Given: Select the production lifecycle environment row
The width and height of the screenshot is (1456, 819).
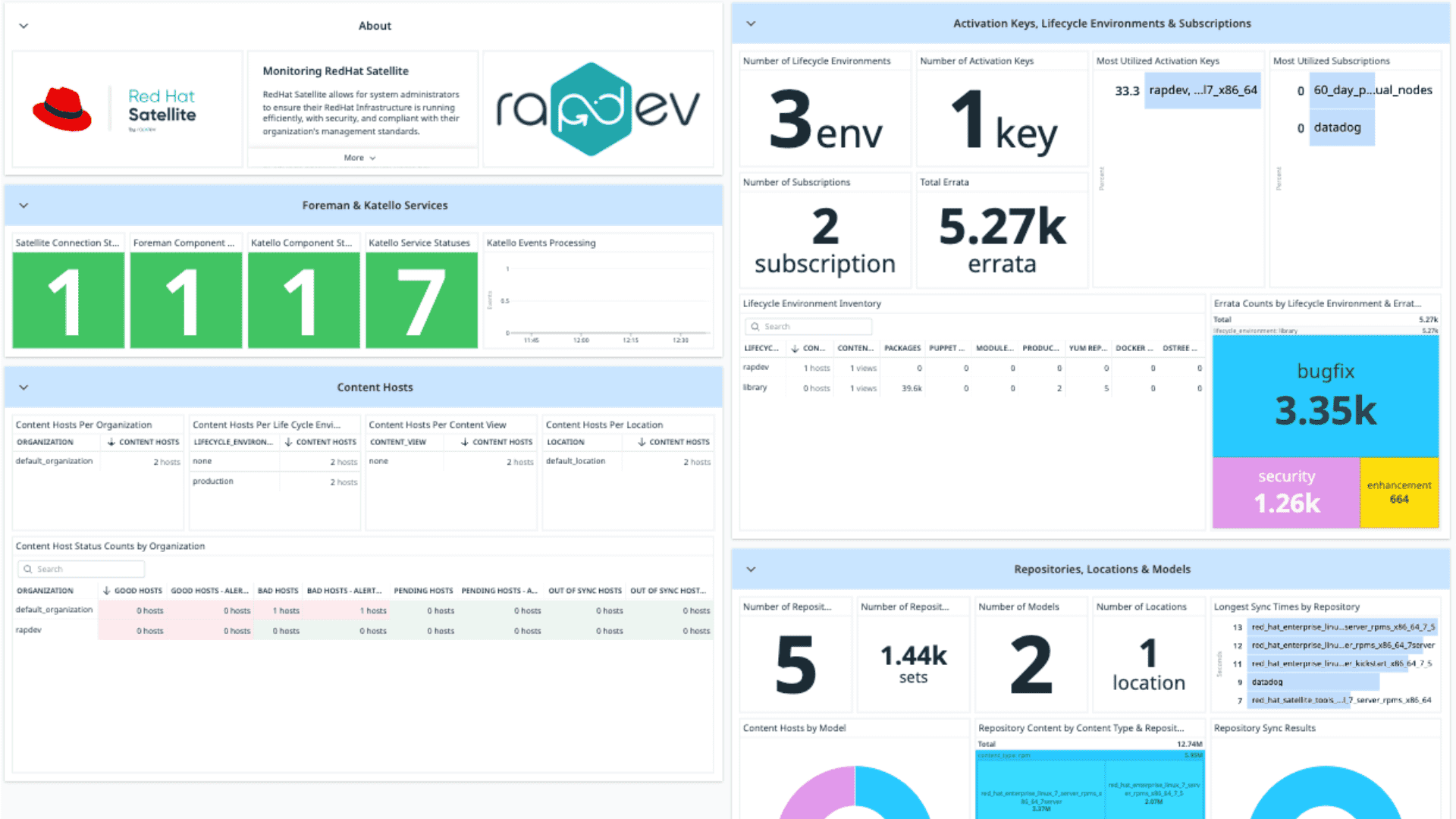Looking at the screenshot, I should click(275, 482).
